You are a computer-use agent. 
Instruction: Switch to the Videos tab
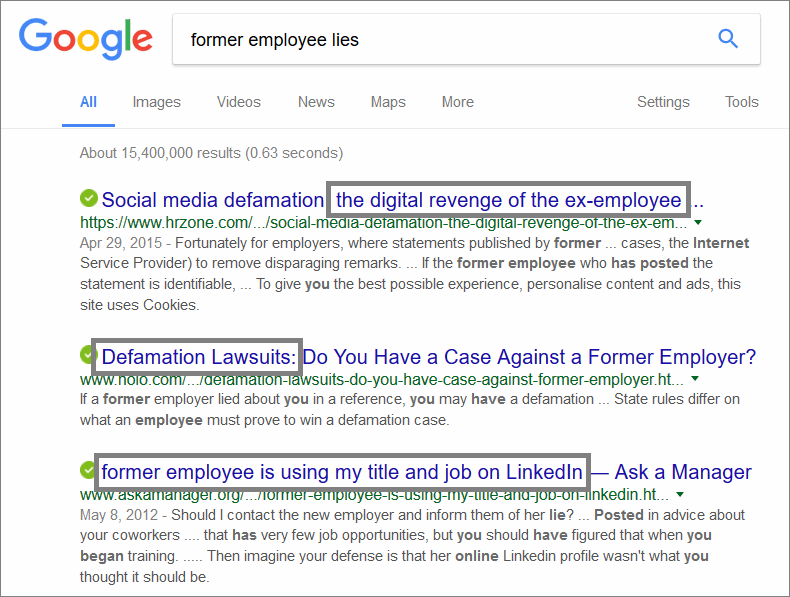239,102
